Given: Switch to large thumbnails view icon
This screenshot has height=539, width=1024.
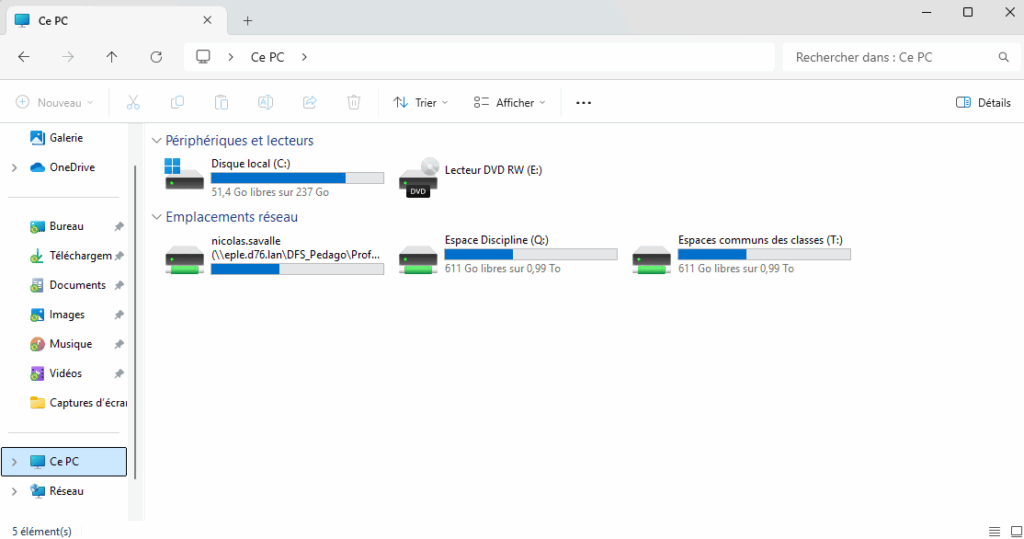Looking at the screenshot, I should coord(1013,531).
